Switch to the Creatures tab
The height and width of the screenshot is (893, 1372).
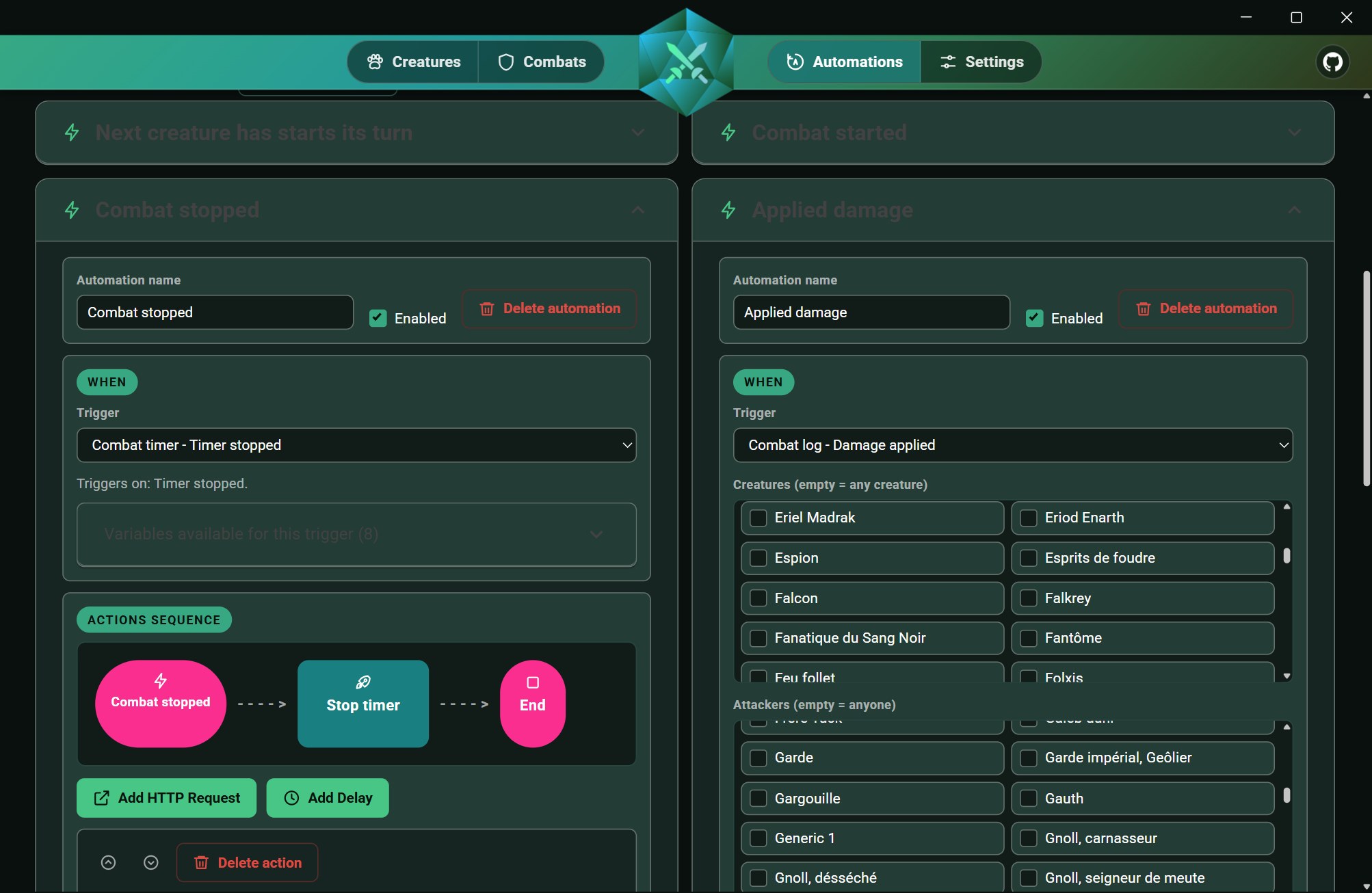coord(414,62)
